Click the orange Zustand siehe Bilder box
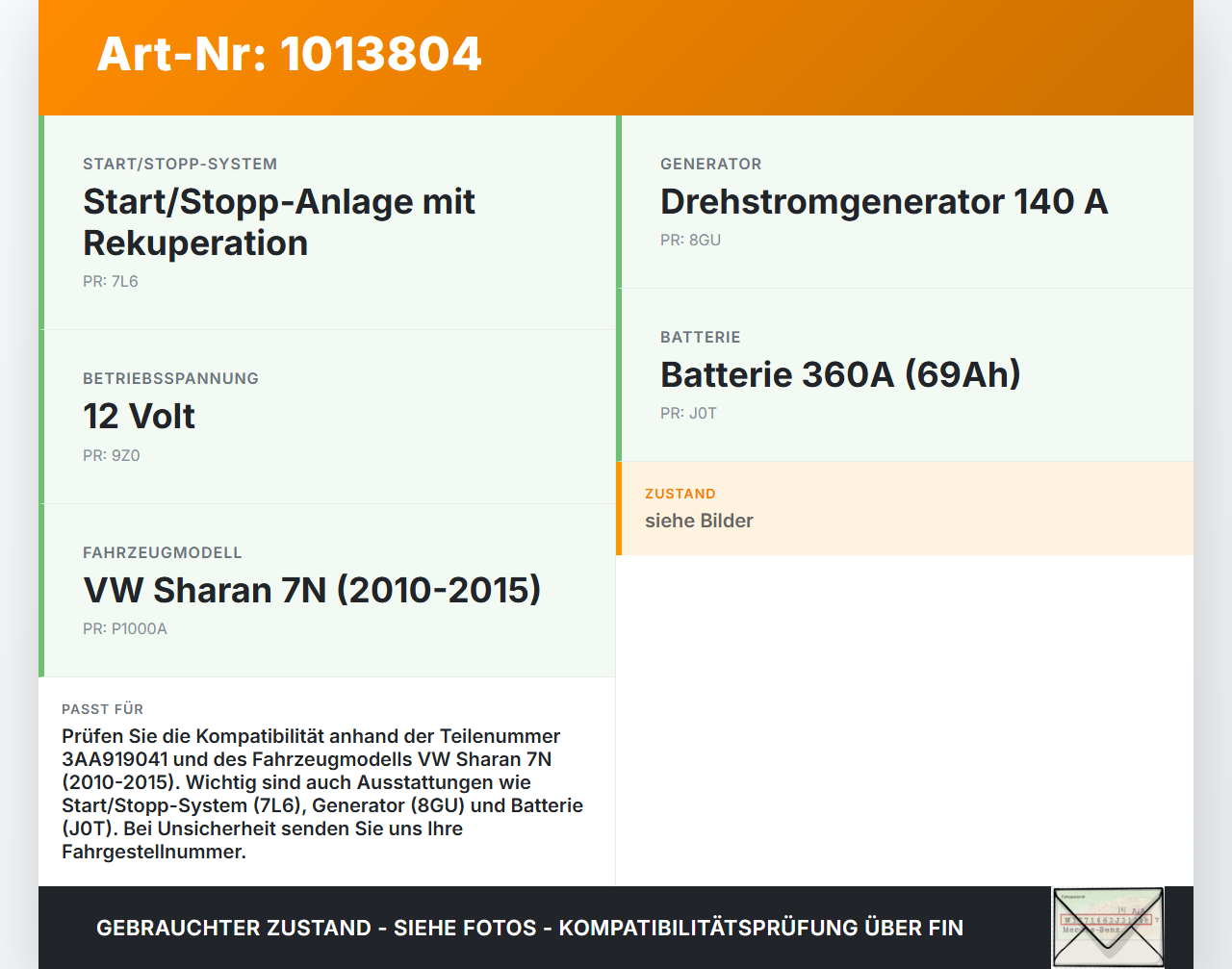1232x969 pixels. pyautogui.click(x=905, y=508)
